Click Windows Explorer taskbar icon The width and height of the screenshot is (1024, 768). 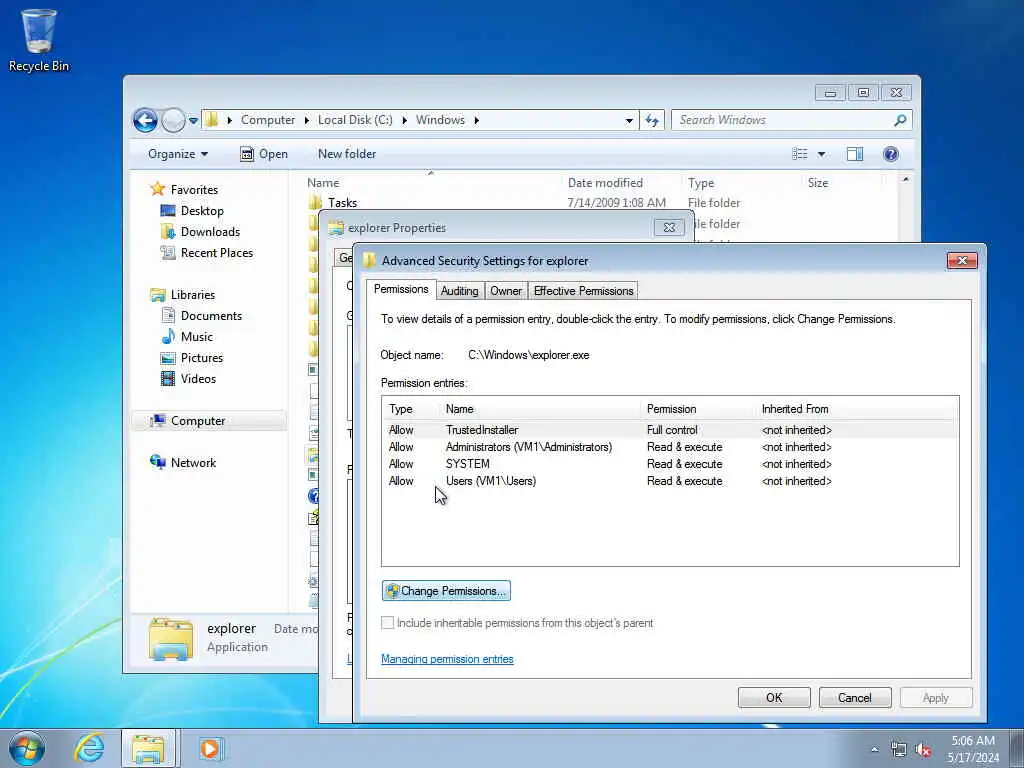(x=148, y=748)
